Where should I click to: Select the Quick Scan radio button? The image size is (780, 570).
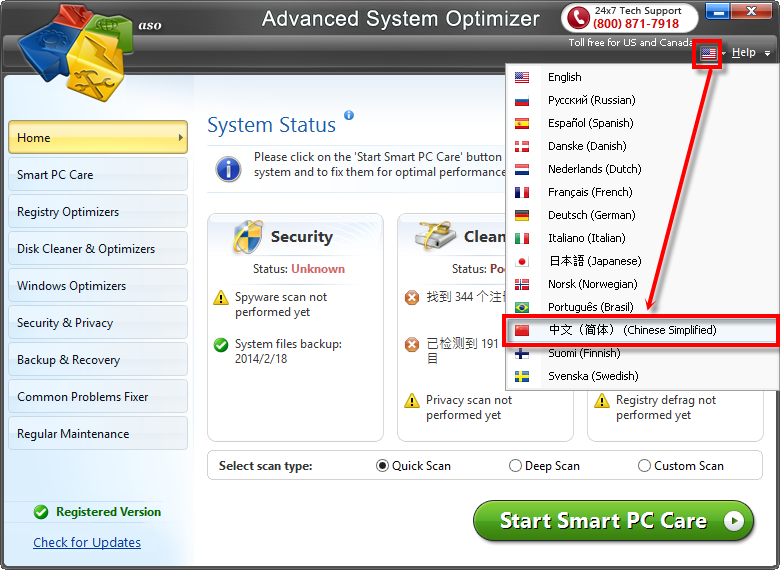pyautogui.click(x=382, y=466)
